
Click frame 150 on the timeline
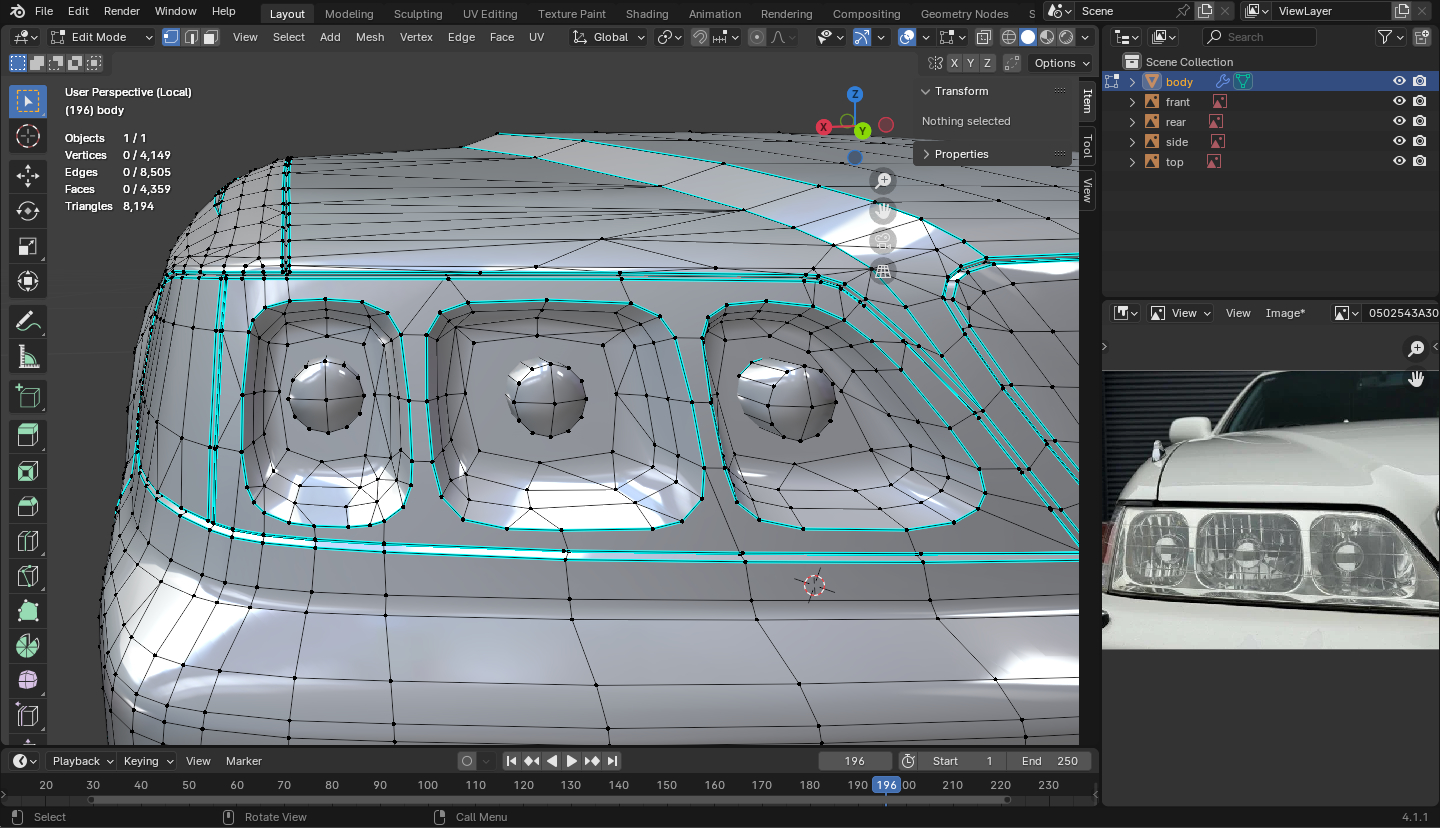(x=666, y=785)
